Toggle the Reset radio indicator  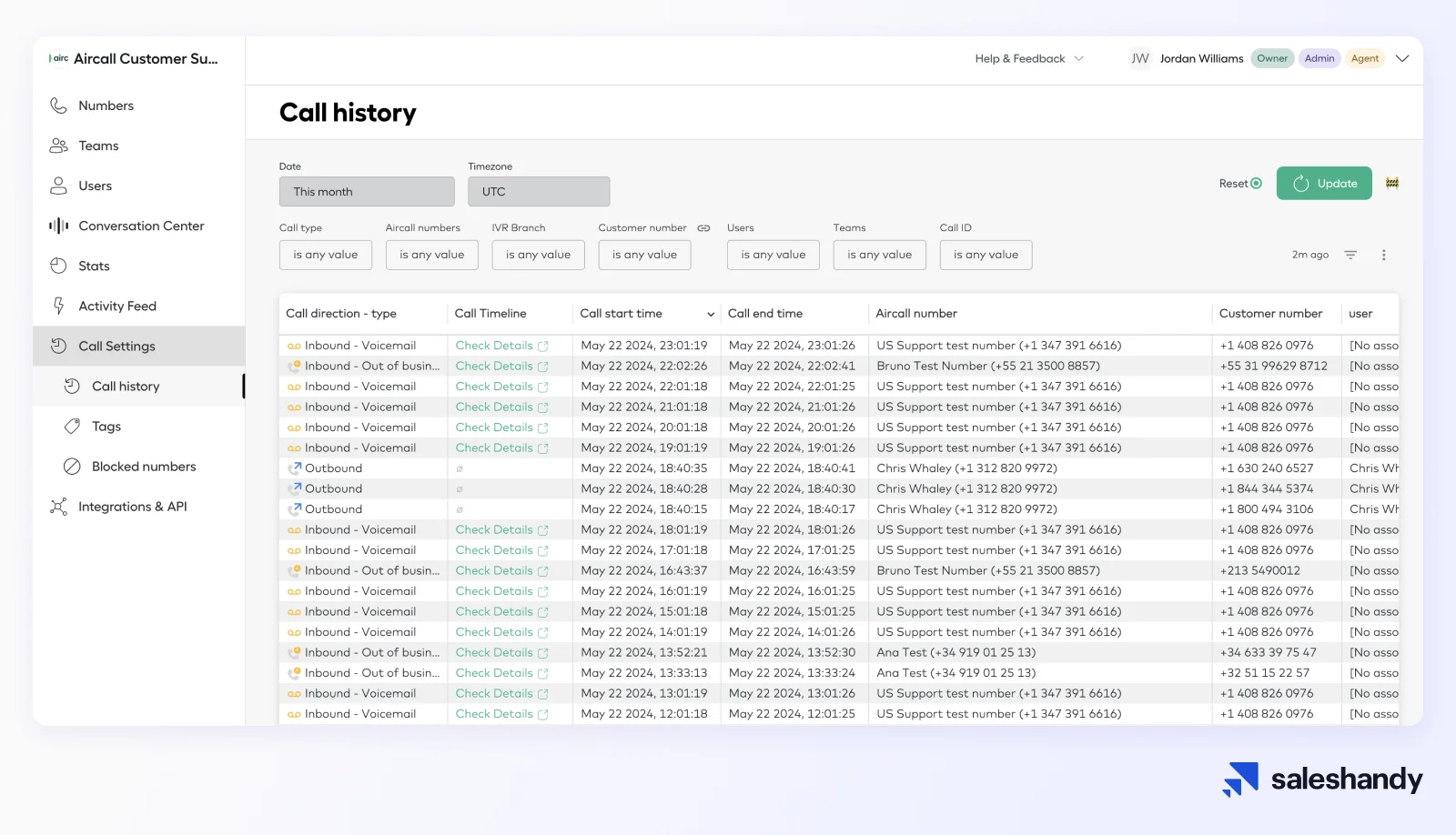point(1257,184)
